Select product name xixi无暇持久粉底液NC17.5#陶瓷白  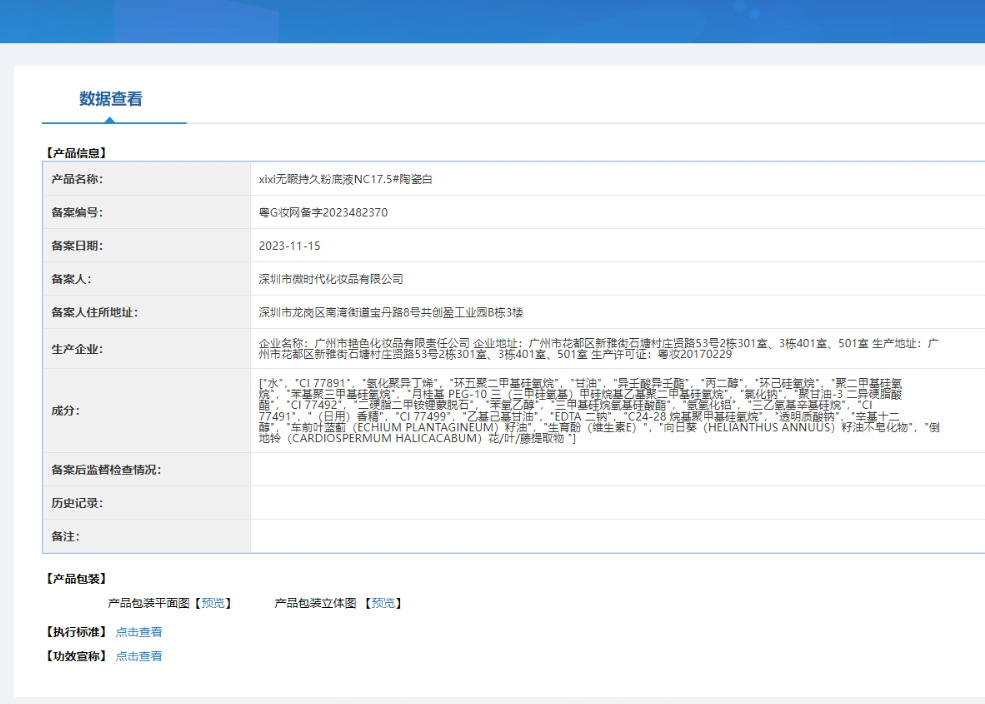[x=346, y=179]
